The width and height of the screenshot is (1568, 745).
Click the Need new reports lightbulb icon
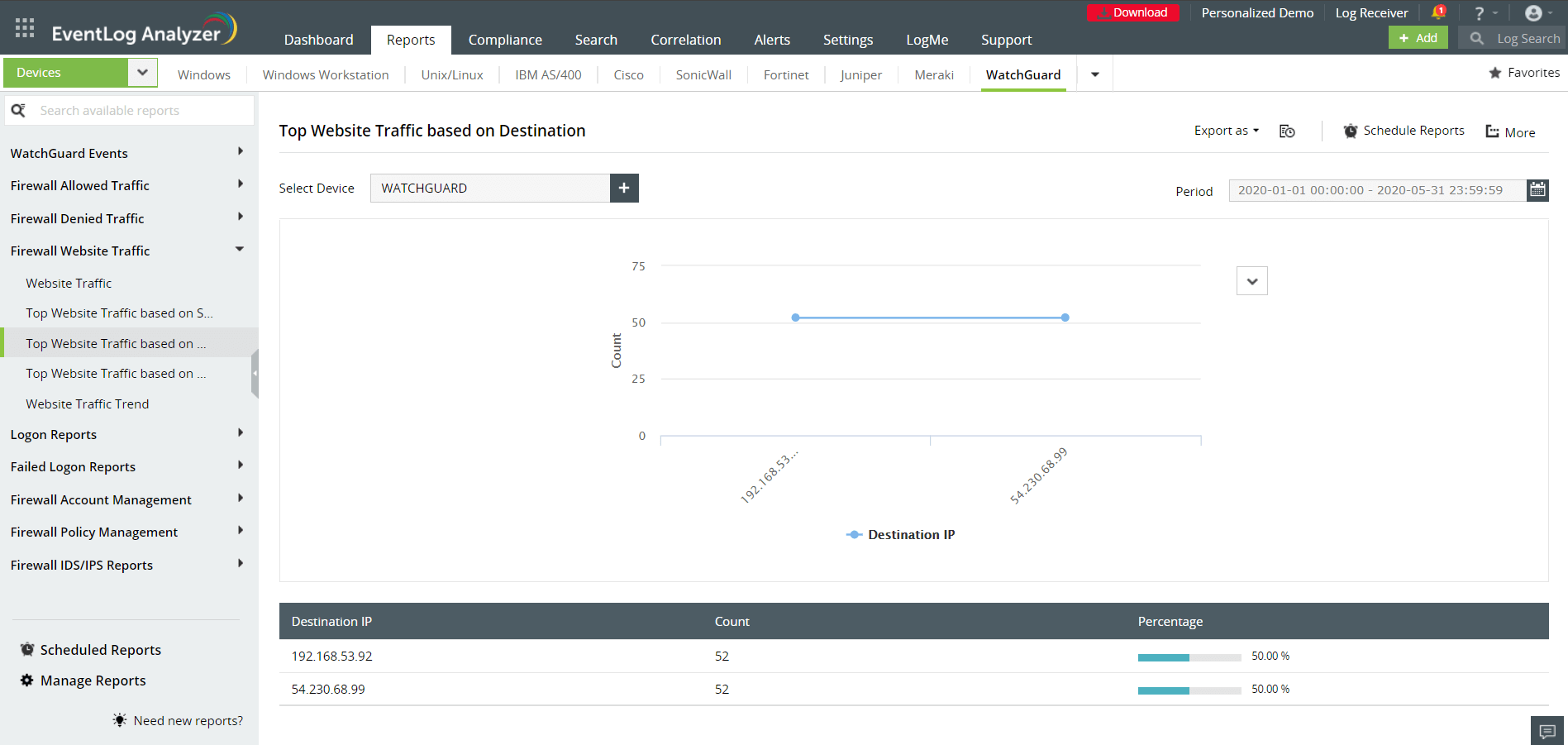click(120, 720)
